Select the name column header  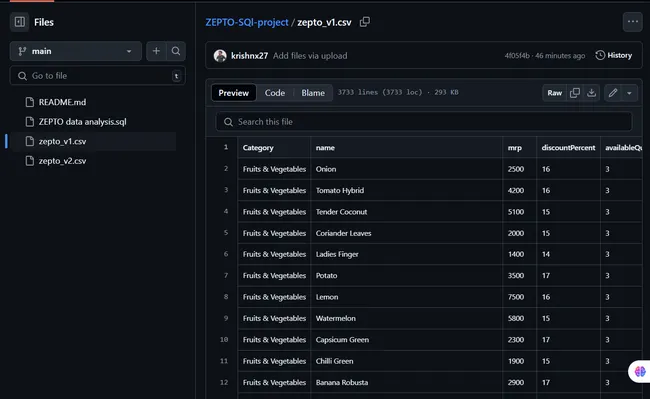point(406,148)
